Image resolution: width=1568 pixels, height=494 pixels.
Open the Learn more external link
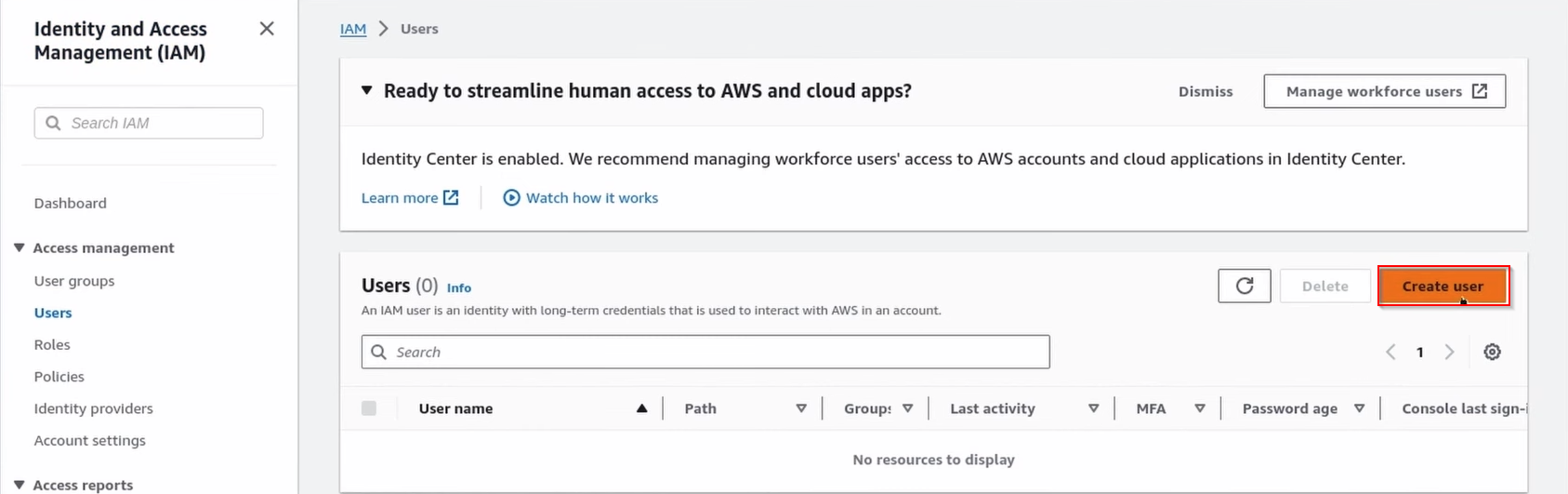410,198
